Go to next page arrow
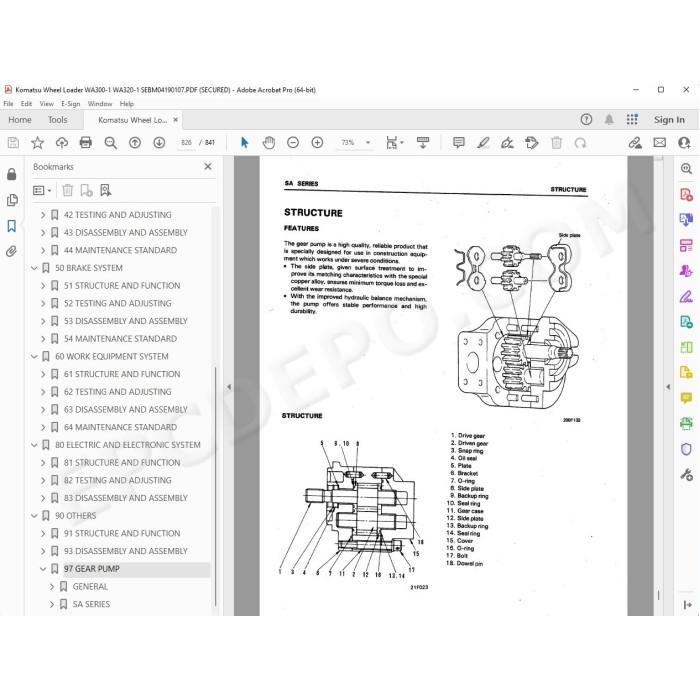The height and width of the screenshot is (700, 700). pos(159,143)
